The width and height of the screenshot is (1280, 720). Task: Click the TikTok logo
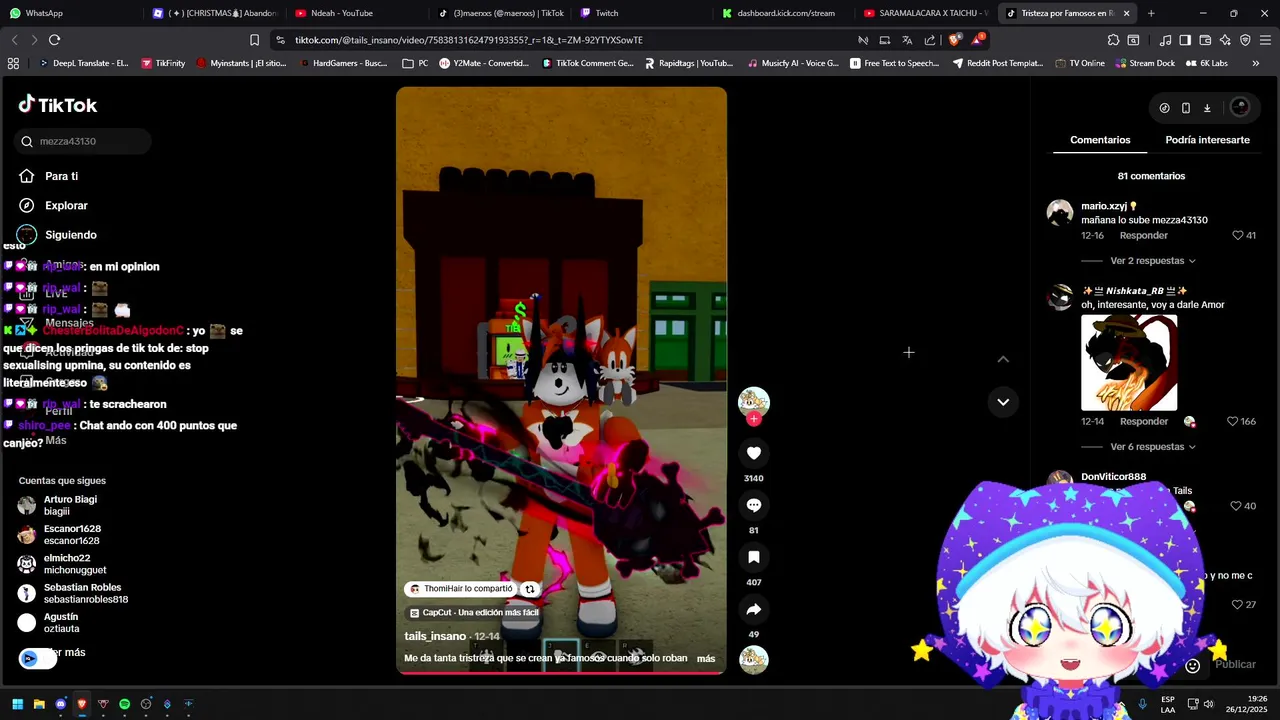(58, 105)
